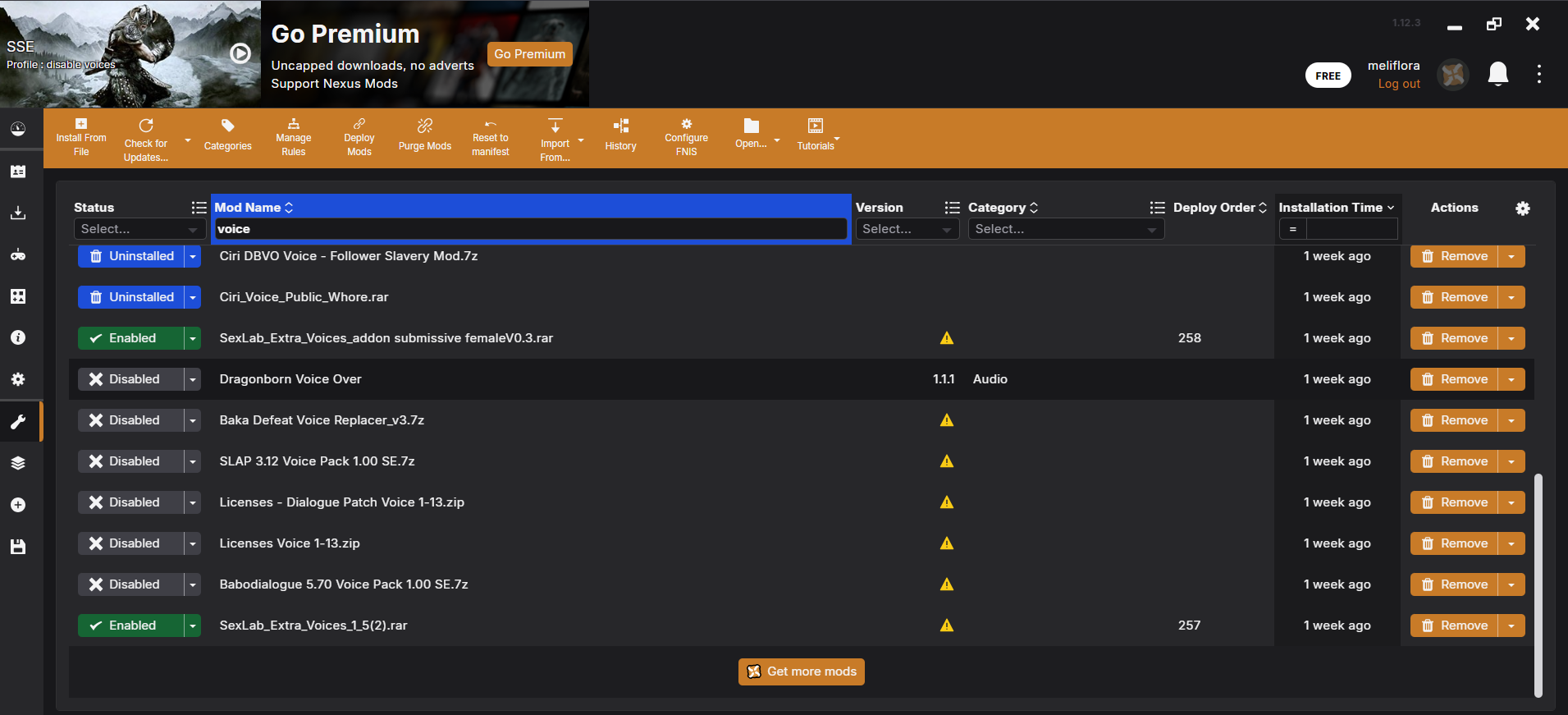Open Manage Rules
The width and height of the screenshot is (1568, 715).
pyautogui.click(x=294, y=138)
